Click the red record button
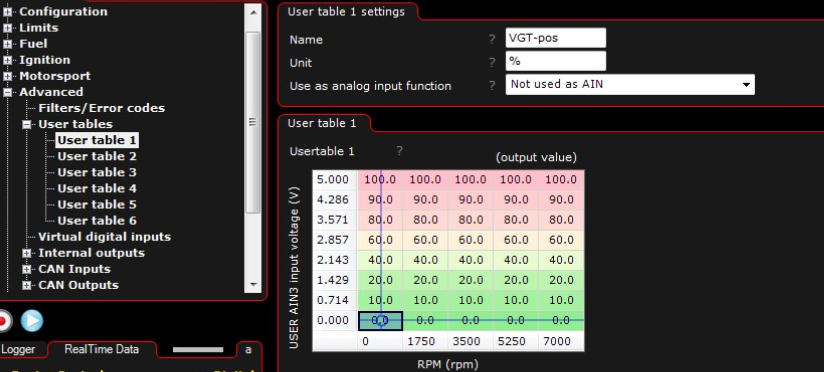Viewport: 824px width, 372px height. 4,321
